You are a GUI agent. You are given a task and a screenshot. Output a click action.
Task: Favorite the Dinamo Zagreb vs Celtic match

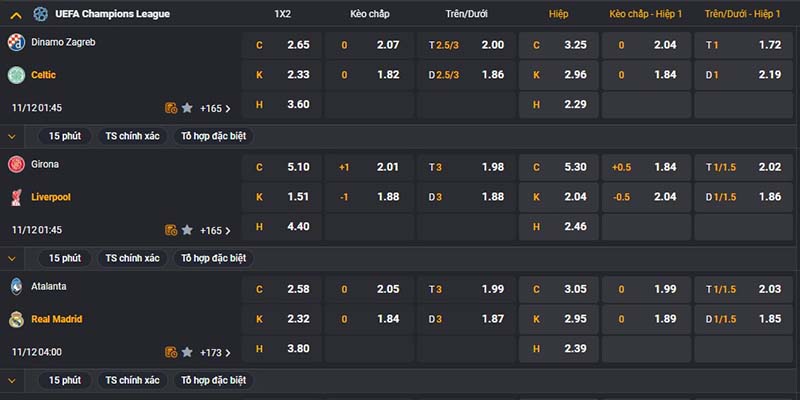187,108
